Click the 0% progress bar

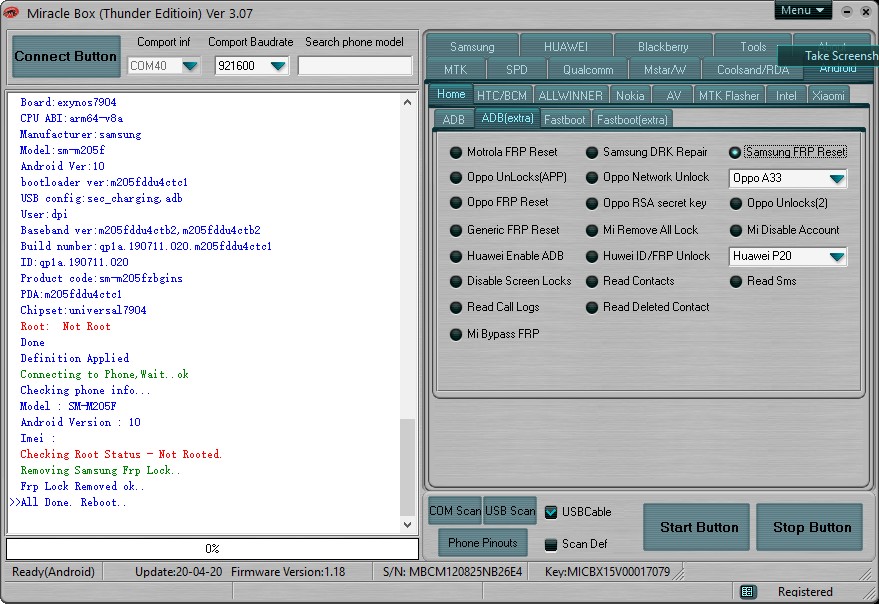point(212,548)
